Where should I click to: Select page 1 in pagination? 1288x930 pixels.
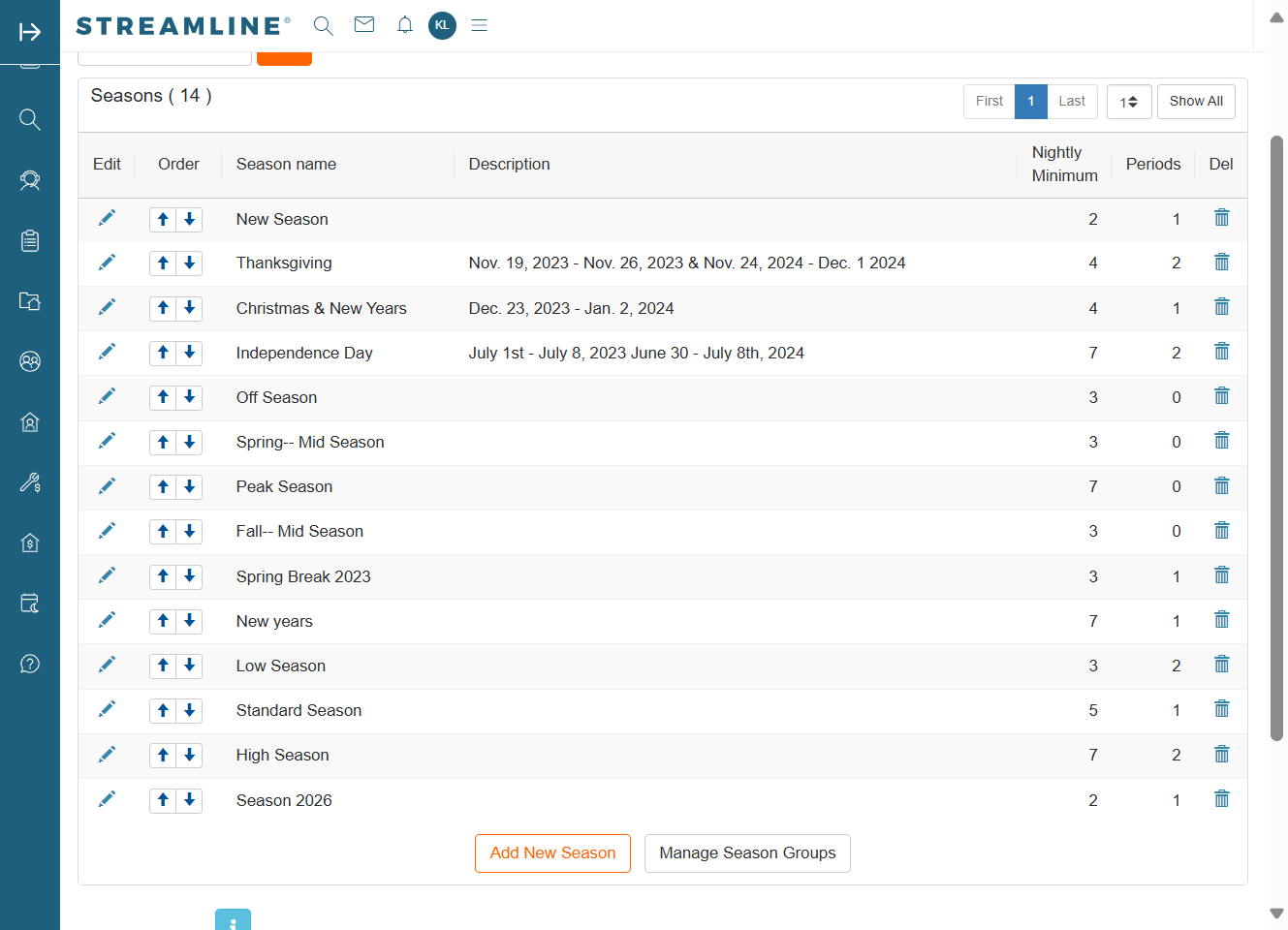[x=1031, y=102]
